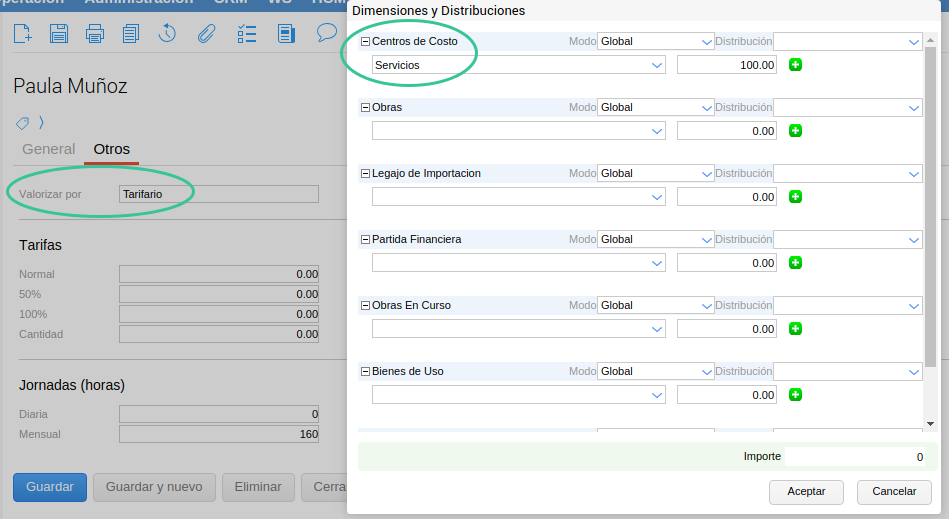
Task: Switch to the General tab
Action: point(48,149)
